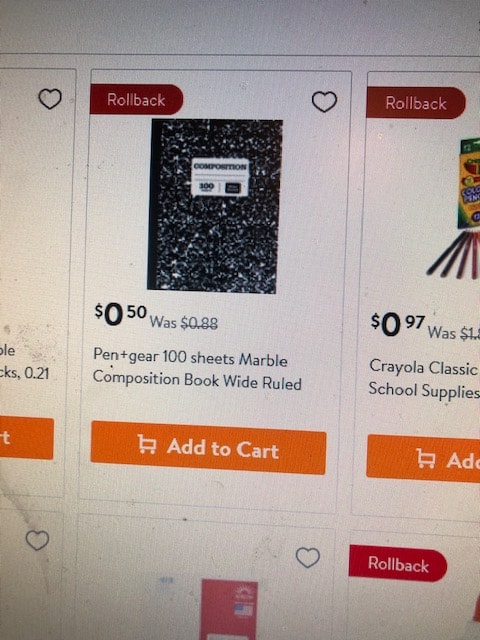Open Crayola Classic School Supplies product title

pos(424,378)
